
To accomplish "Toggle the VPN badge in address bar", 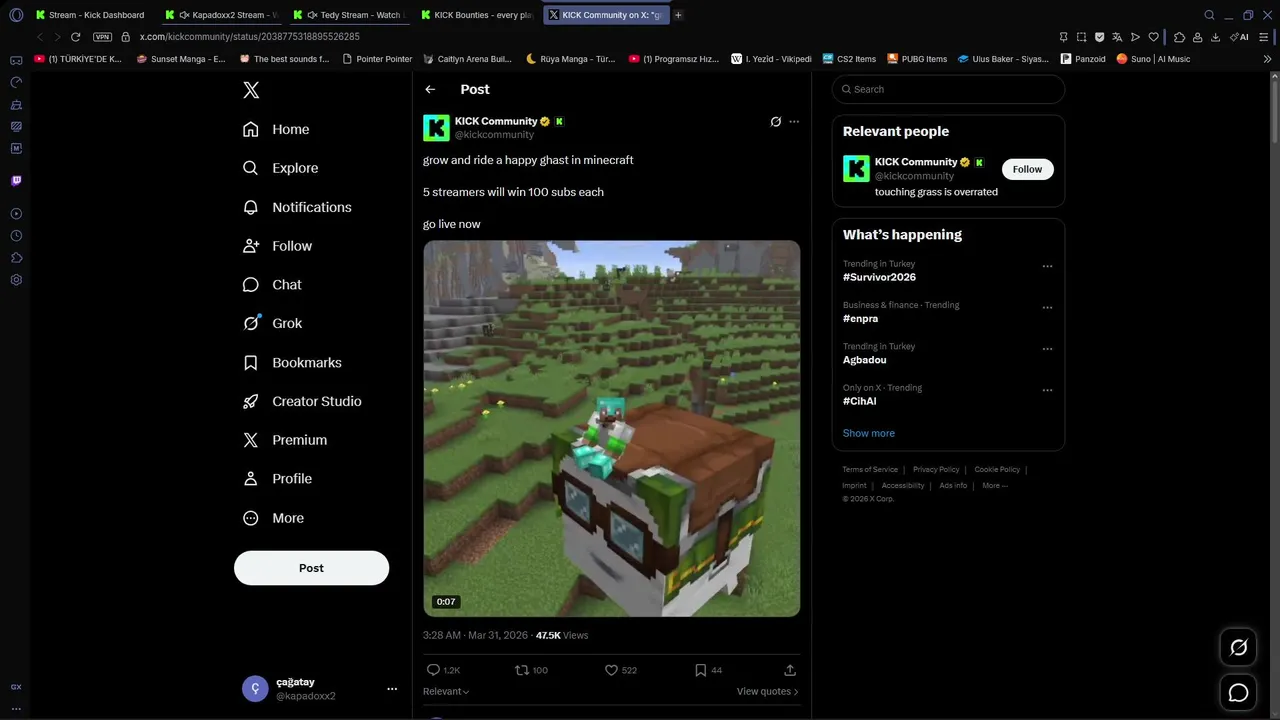I will [102, 37].
